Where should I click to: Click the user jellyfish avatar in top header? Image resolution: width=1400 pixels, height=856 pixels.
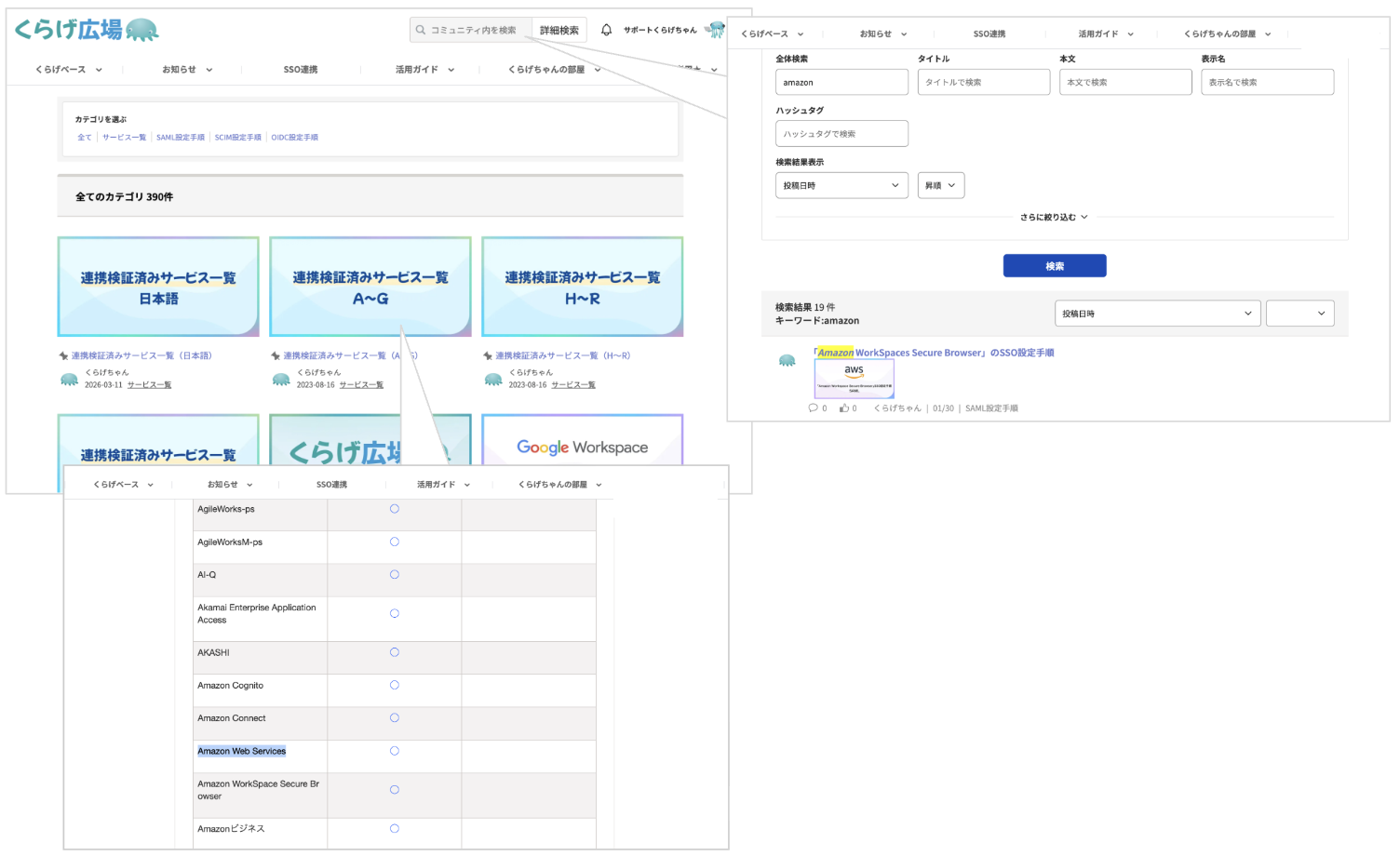[715, 30]
